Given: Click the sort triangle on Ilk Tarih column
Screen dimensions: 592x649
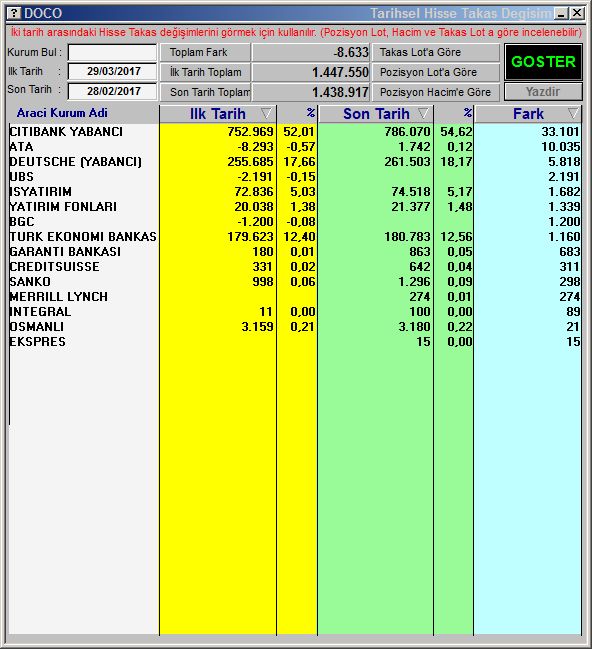Looking at the screenshot, I should click(266, 113).
